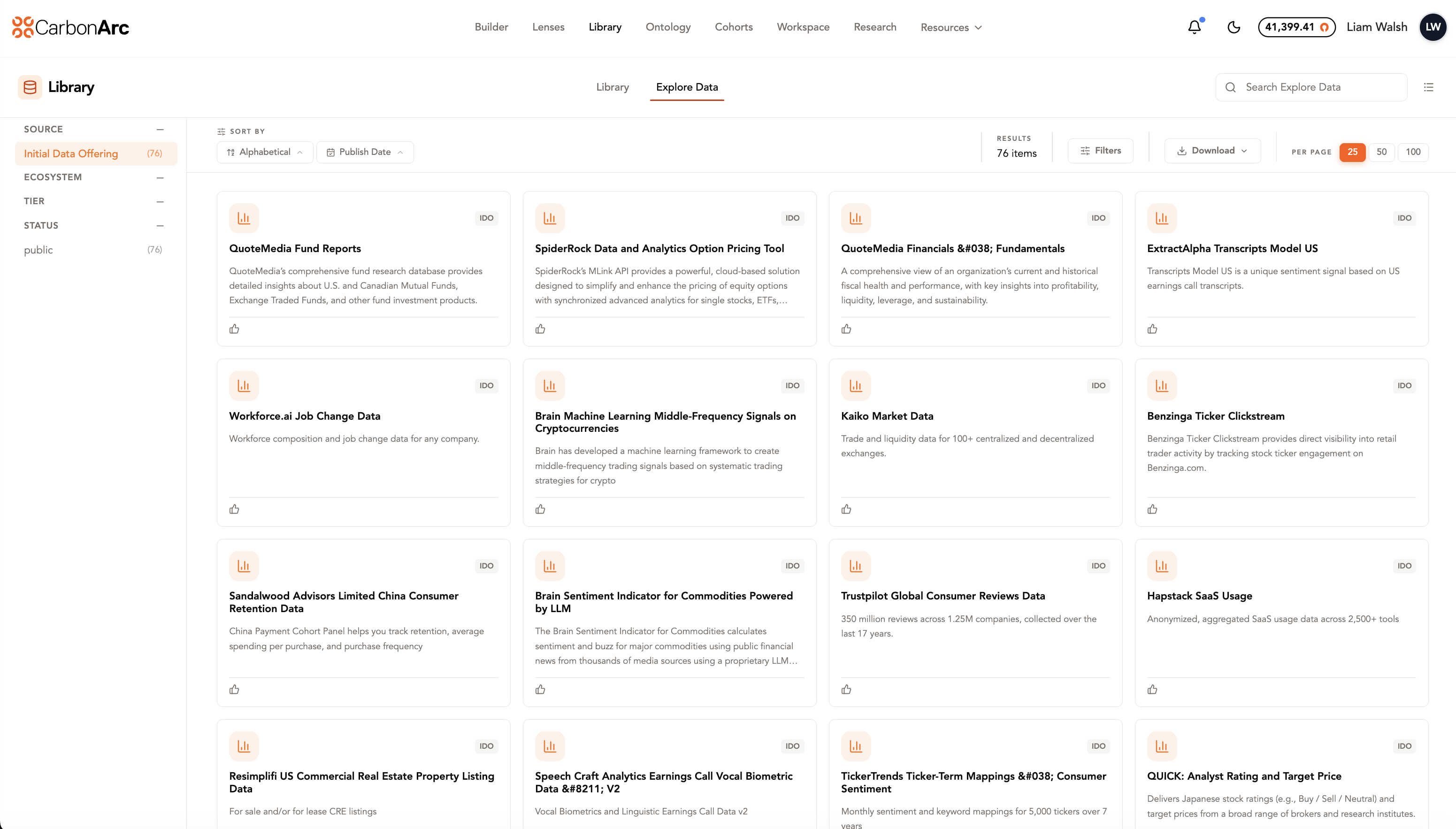
Task: Click chart icon on QUICK Analyst Rating card
Action: [x=1162, y=746]
